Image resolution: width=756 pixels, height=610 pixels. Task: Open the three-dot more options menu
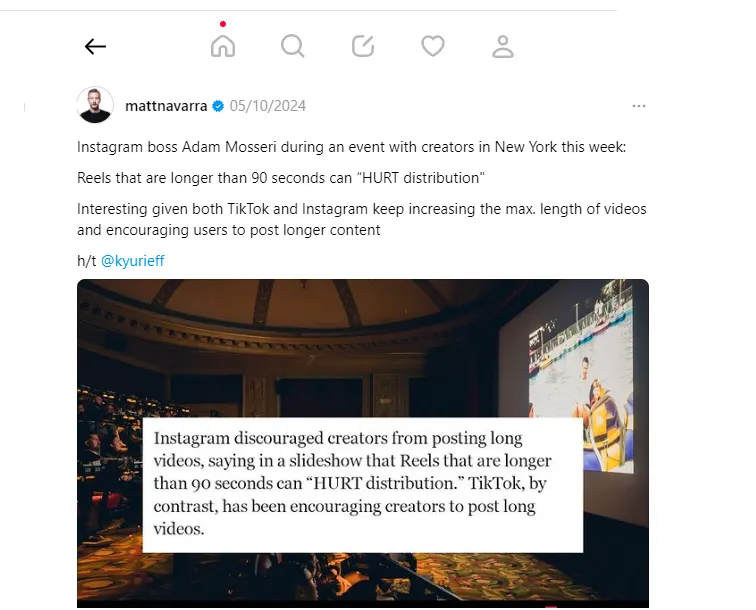[x=639, y=106]
